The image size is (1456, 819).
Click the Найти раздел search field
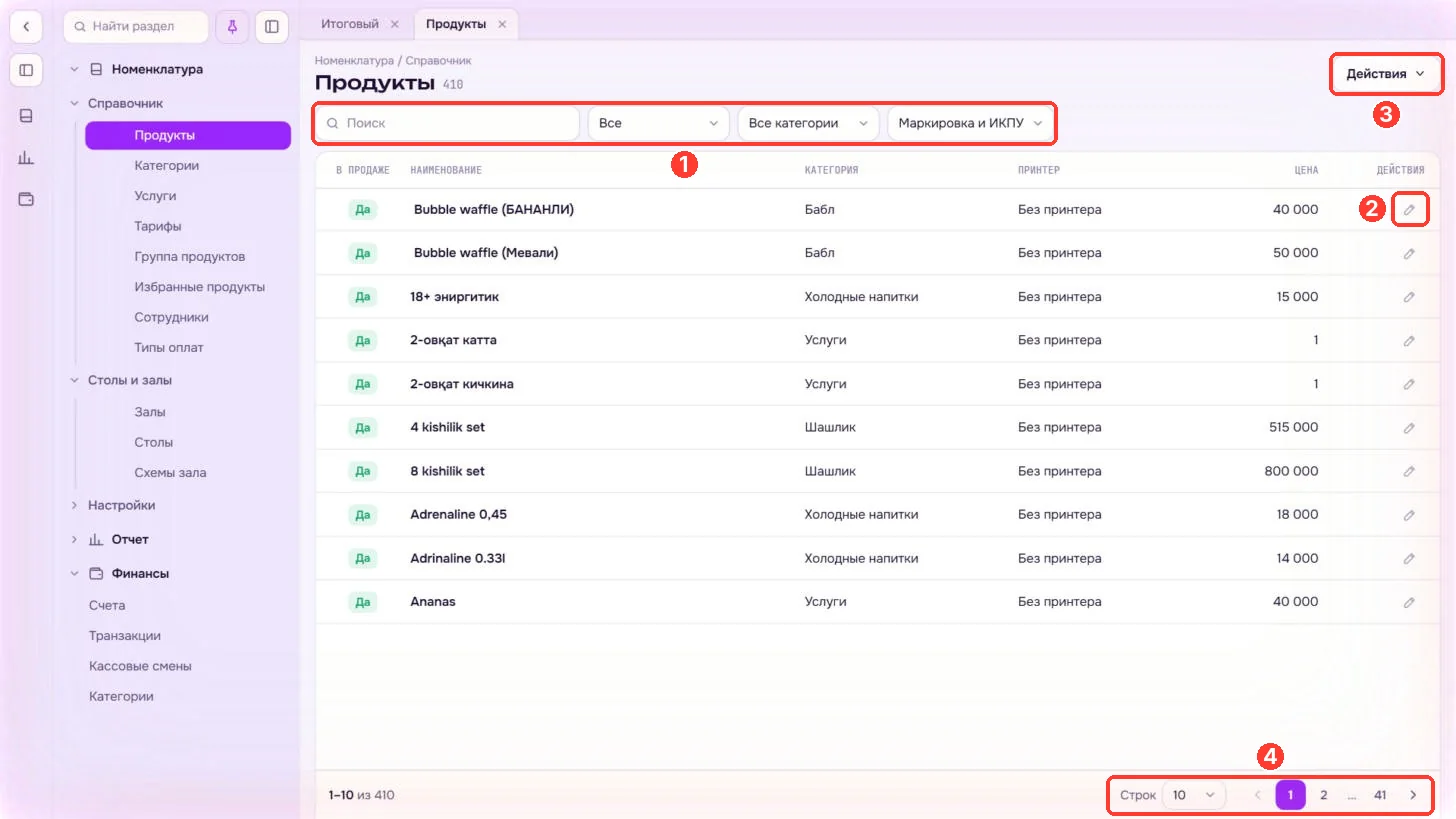coord(136,27)
